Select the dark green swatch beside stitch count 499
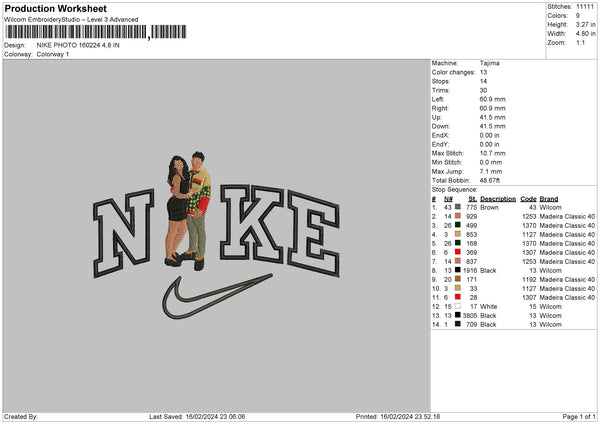600x424 pixels. (458, 225)
